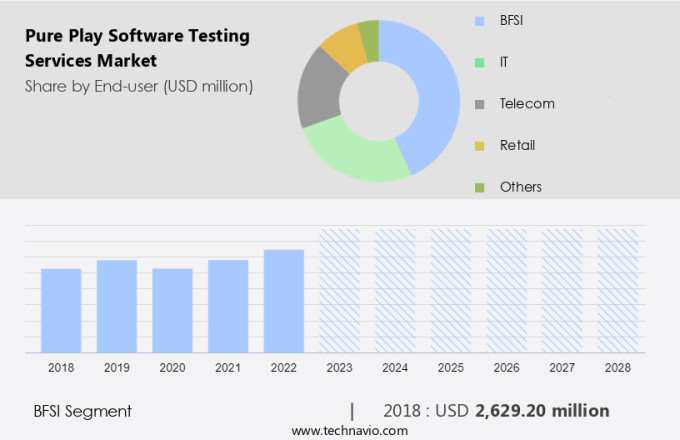Click the Others olive legend swatch

[x=479, y=187]
